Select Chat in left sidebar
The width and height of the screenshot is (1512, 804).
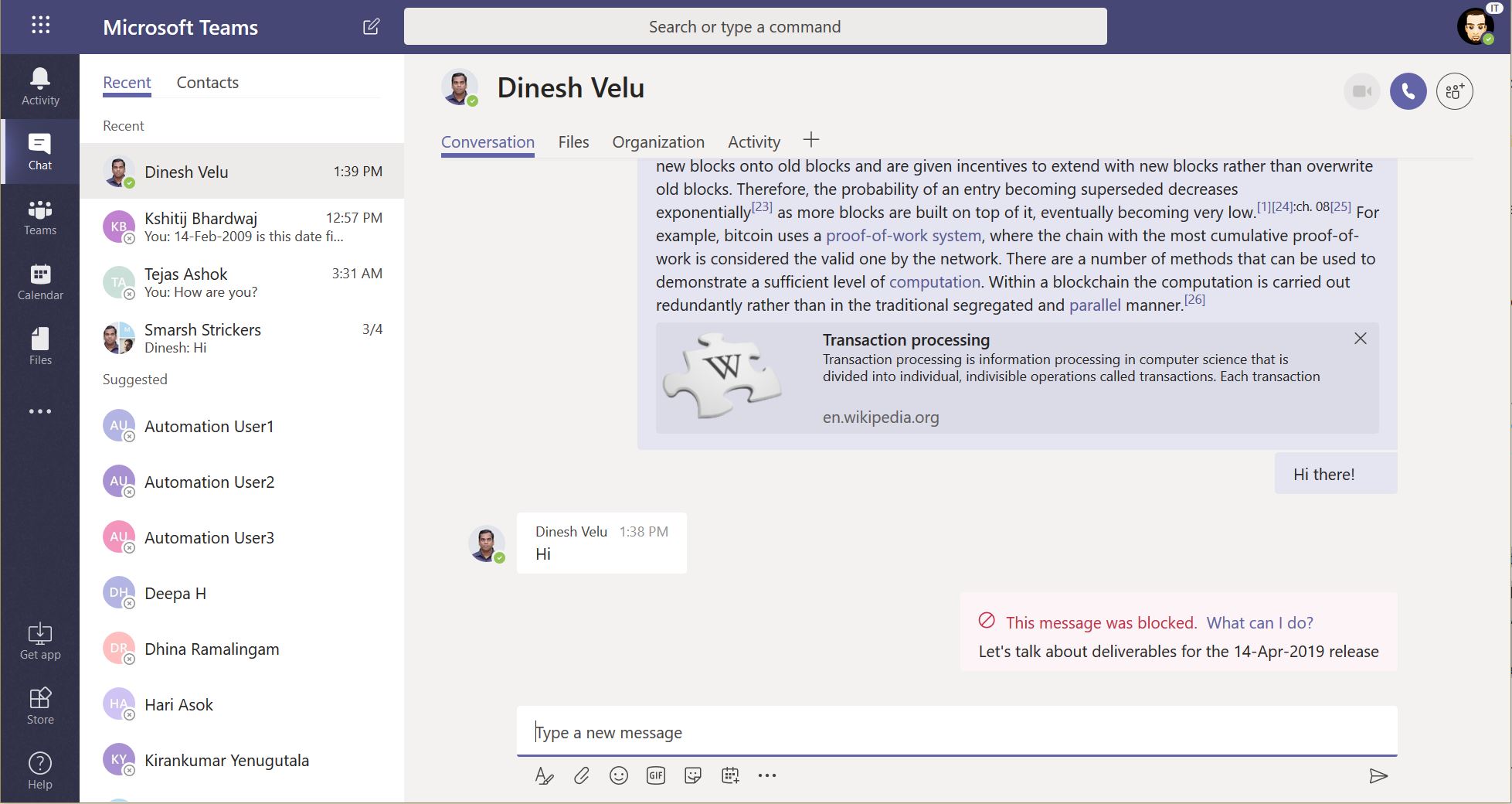(x=40, y=152)
